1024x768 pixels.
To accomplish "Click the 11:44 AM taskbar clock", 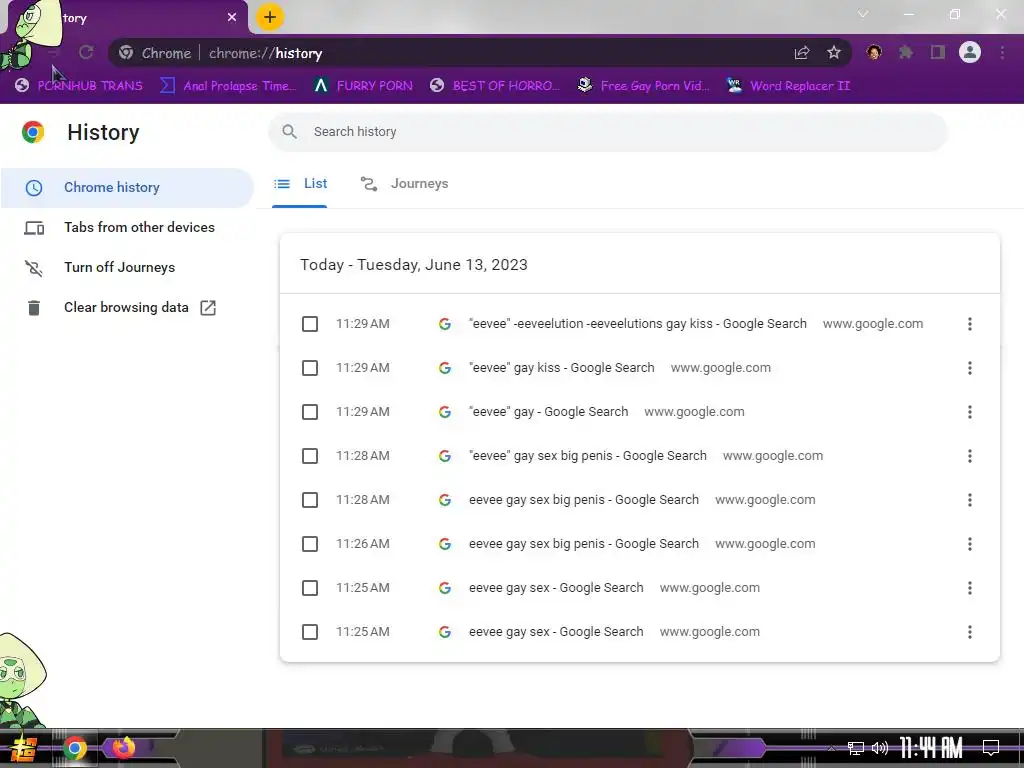I will (931, 748).
